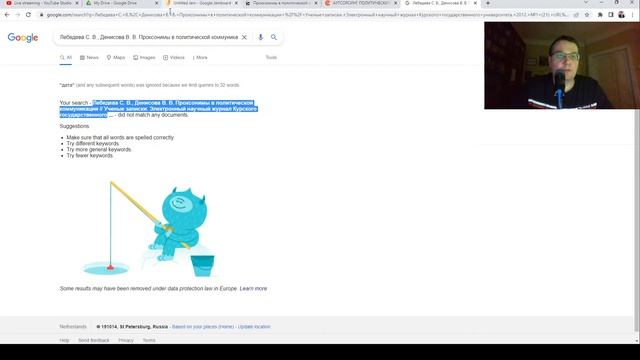Viewport: 640px width, 360px height.
Task: Click 'Try fewer keywords' suggestion text
Action: click(x=90, y=156)
